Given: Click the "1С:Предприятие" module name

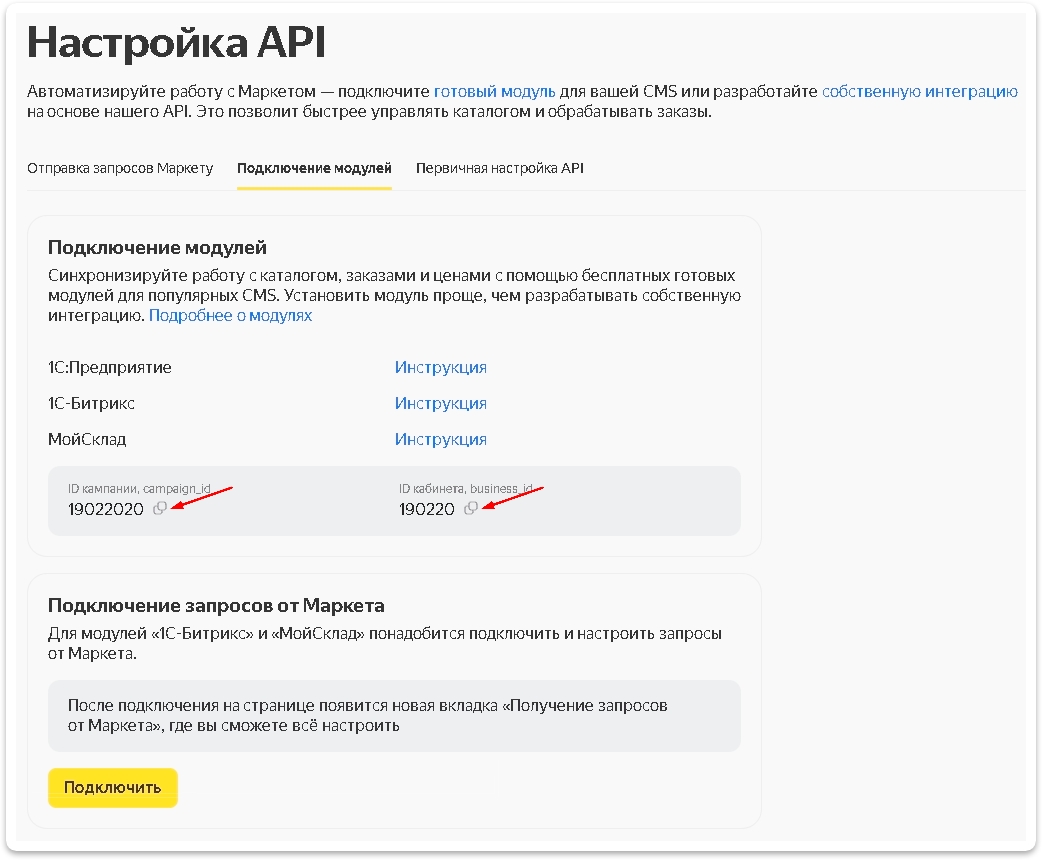Looking at the screenshot, I should click(110, 367).
